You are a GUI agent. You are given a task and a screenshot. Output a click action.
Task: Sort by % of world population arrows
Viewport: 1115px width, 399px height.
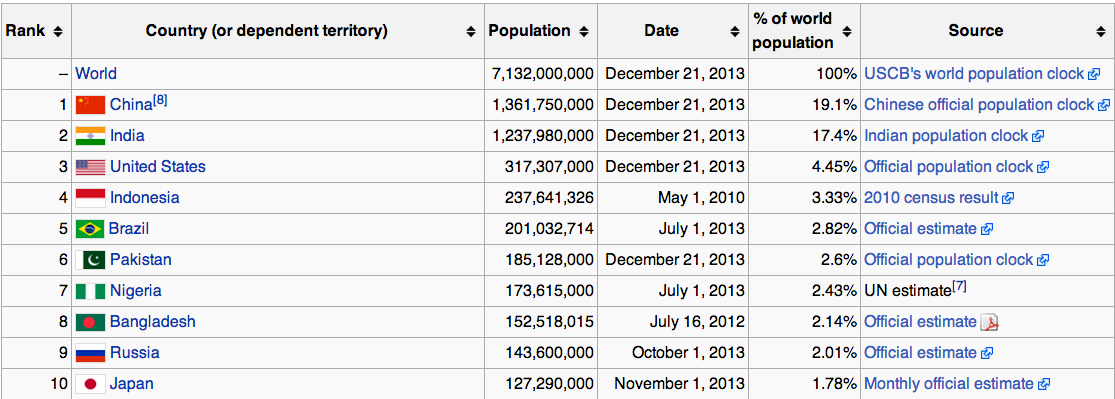click(x=846, y=31)
